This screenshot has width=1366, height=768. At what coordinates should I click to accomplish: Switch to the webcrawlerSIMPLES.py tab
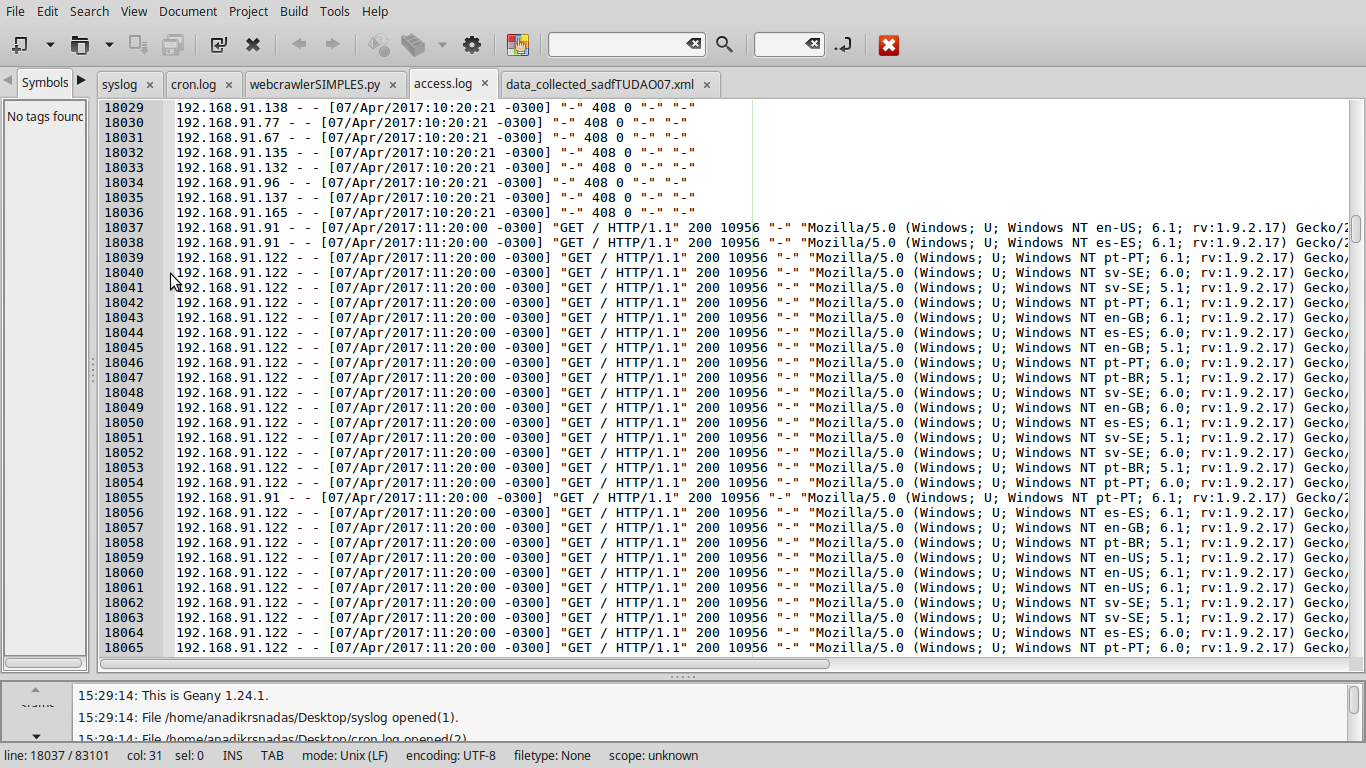click(314, 84)
